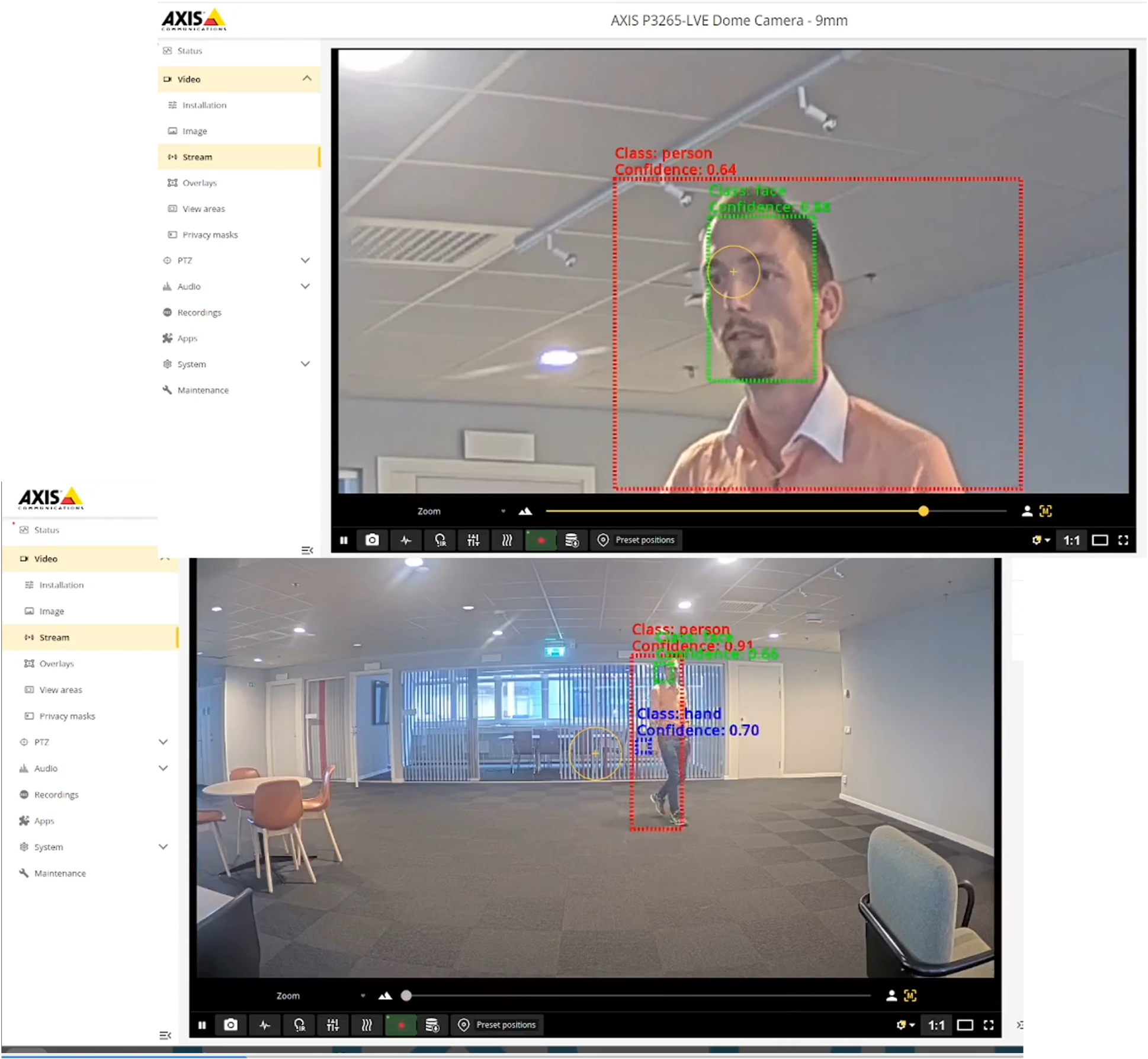Expand PTZ chevron in the upper sidebar
The width and height of the screenshot is (1148, 1059).
click(305, 261)
